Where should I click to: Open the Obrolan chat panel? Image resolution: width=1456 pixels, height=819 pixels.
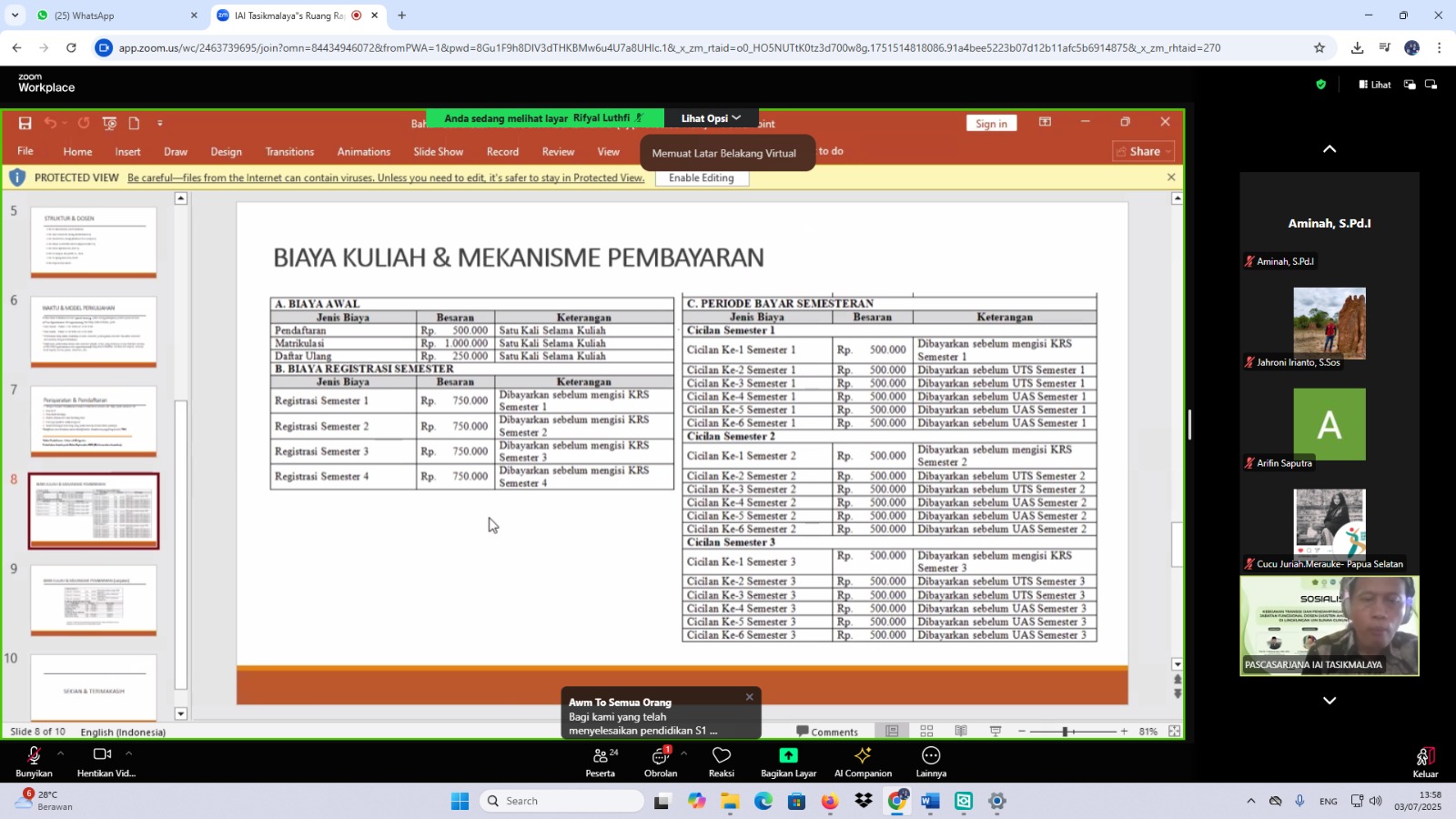click(660, 762)
